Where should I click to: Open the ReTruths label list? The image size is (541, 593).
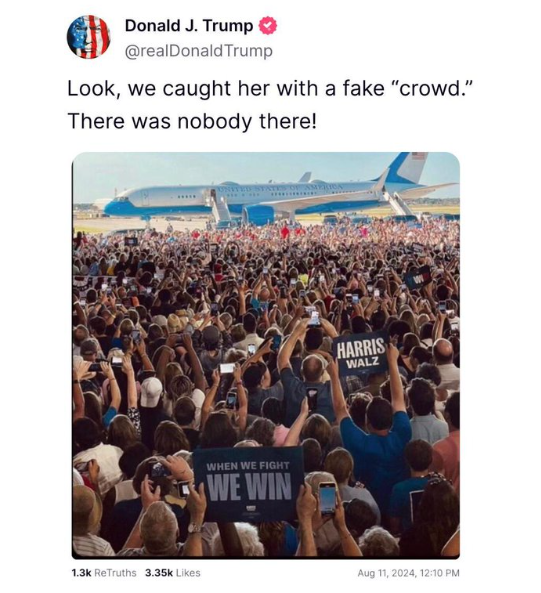click(115, 573)
